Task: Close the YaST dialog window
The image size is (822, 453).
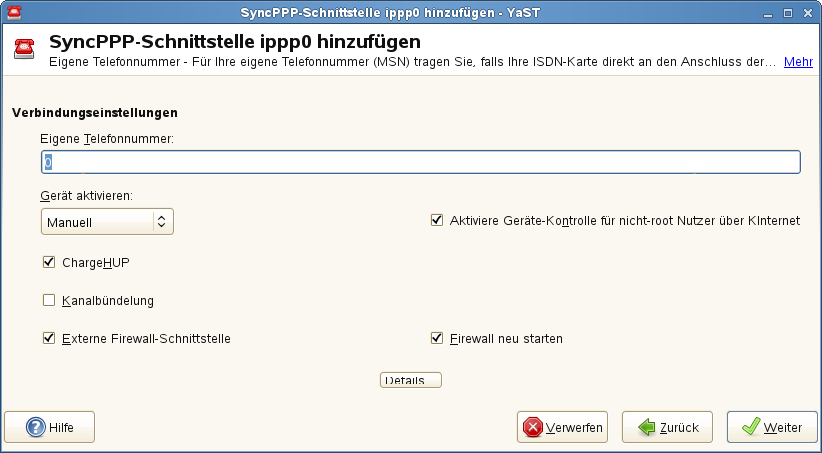Action: (x=808, y=12)
